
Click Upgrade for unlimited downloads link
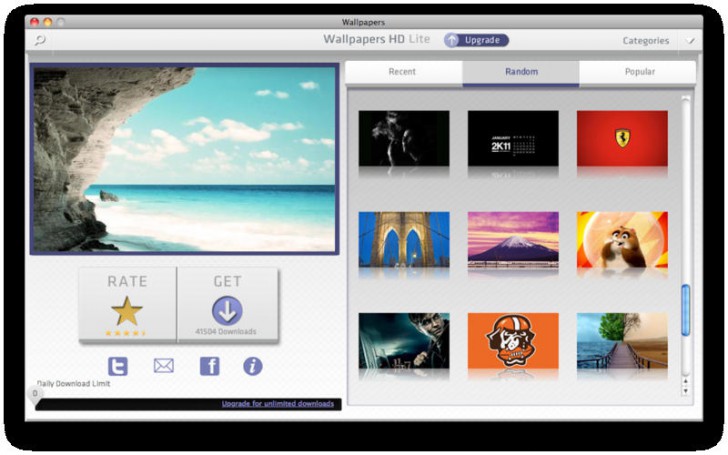(x=278, y=403)
